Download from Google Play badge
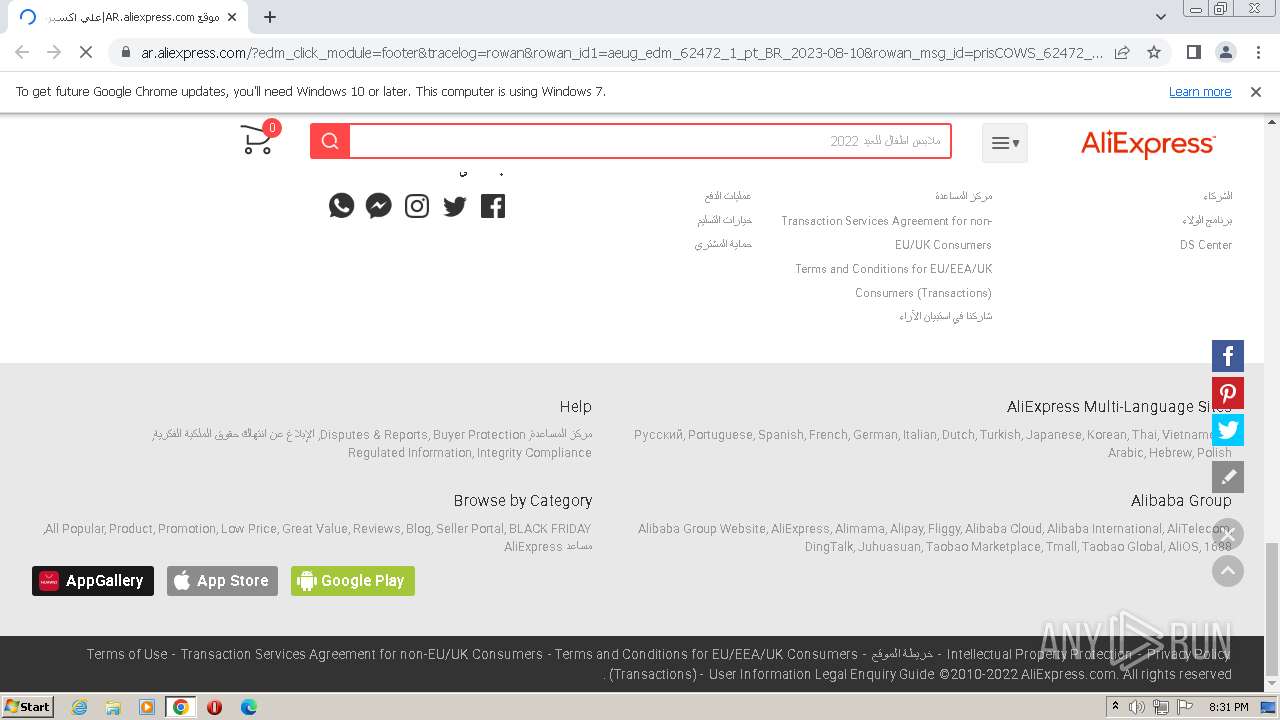The image size is (1280, 720). point(353,581)
